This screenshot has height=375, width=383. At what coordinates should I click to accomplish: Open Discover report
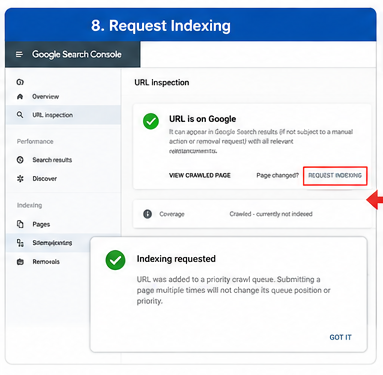click(45, 179)
